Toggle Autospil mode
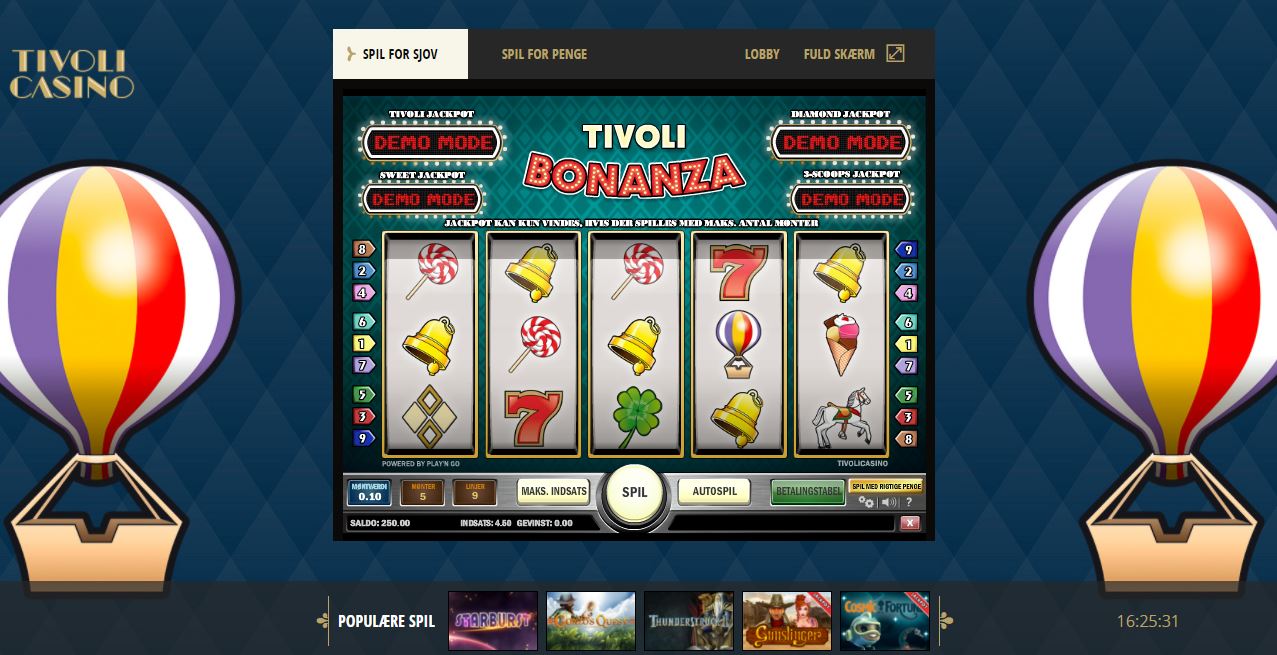The height and width of the screenshot is (655, 1277). [714, 492]
